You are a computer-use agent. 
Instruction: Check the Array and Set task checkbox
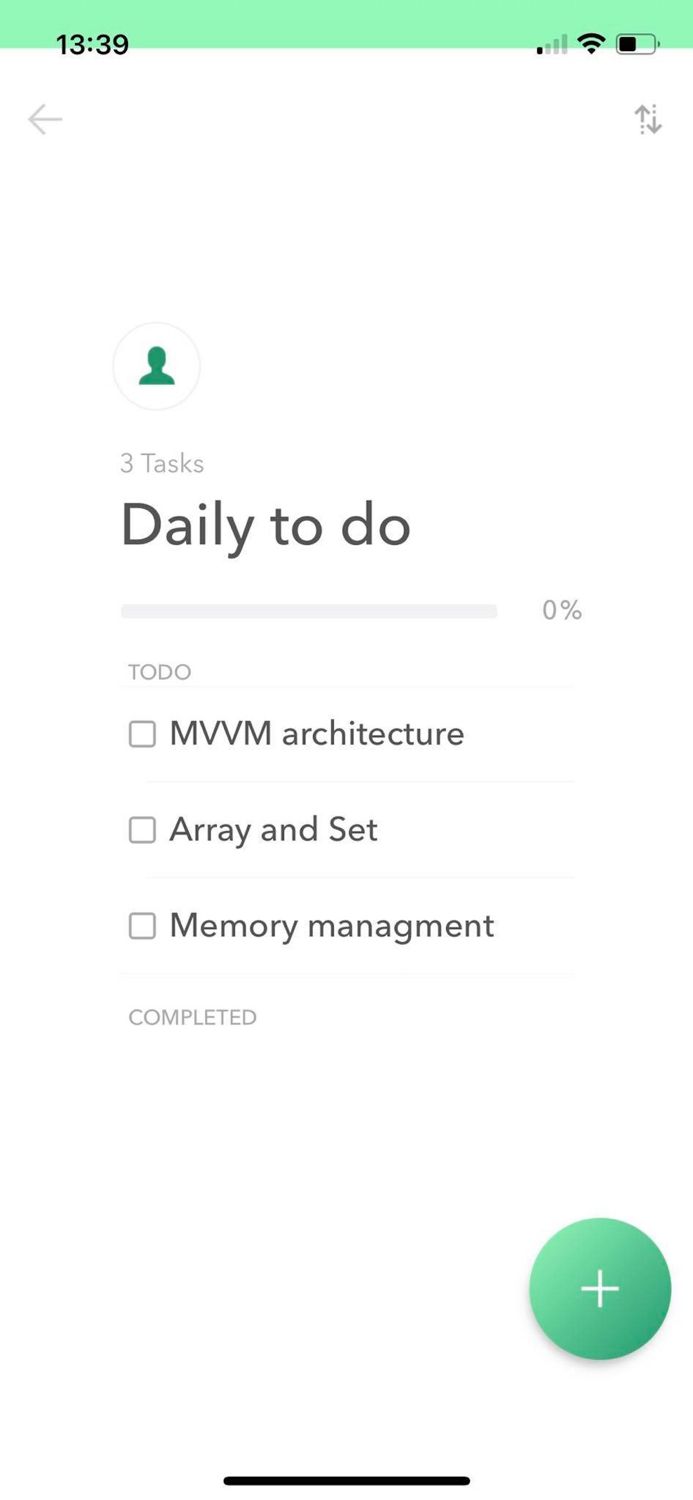(x=141, y=829)
